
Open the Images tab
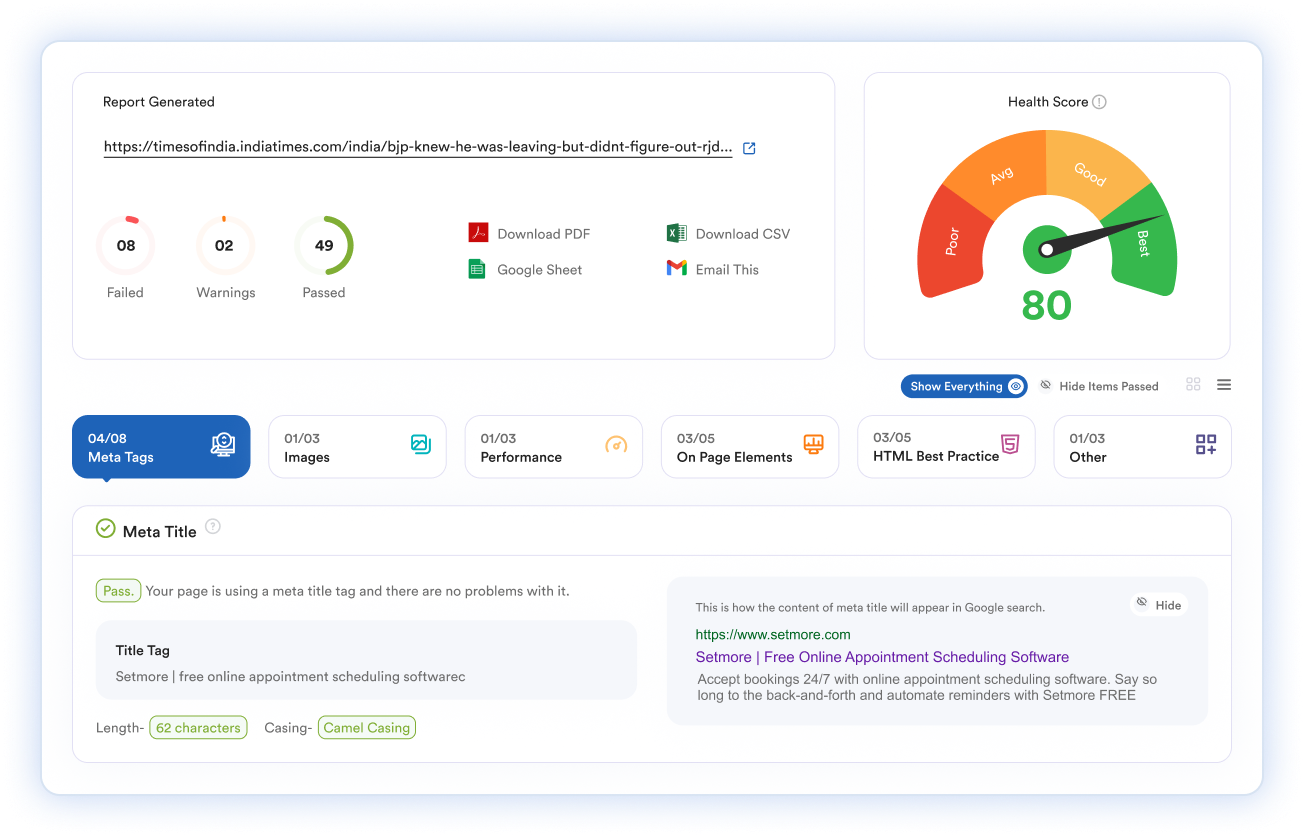[357, 447]
